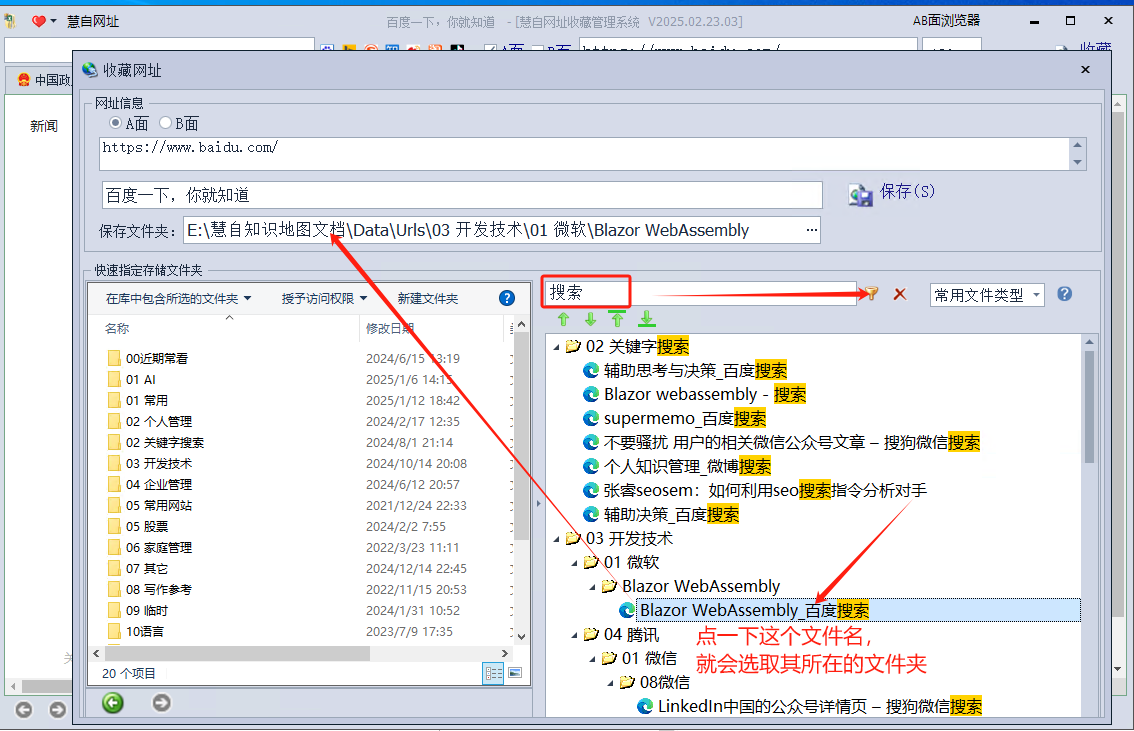This screenshot has width=1134, height=731.
Task: Select tree item 辅助思考与决策_百度搜索
Action: coord(695,371)
